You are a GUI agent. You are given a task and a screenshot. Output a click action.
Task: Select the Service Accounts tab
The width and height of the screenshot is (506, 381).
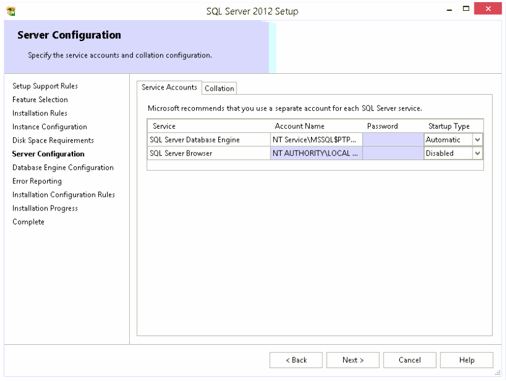[x=169, y=87]
